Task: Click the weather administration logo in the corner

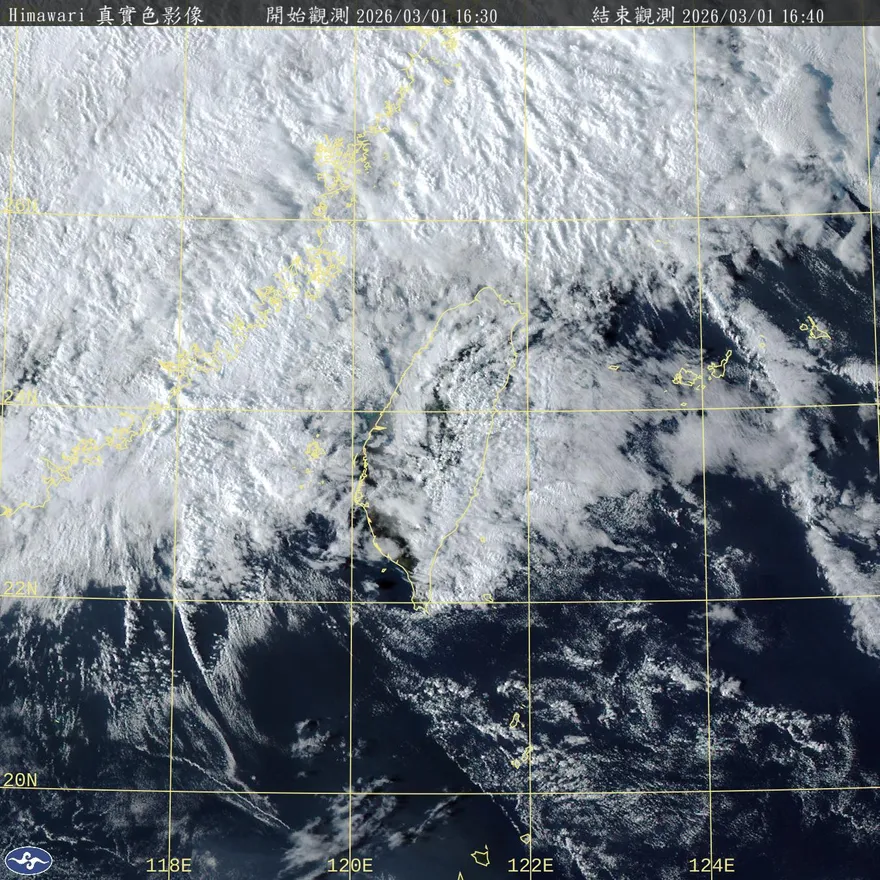Action: tap(28, 860)
